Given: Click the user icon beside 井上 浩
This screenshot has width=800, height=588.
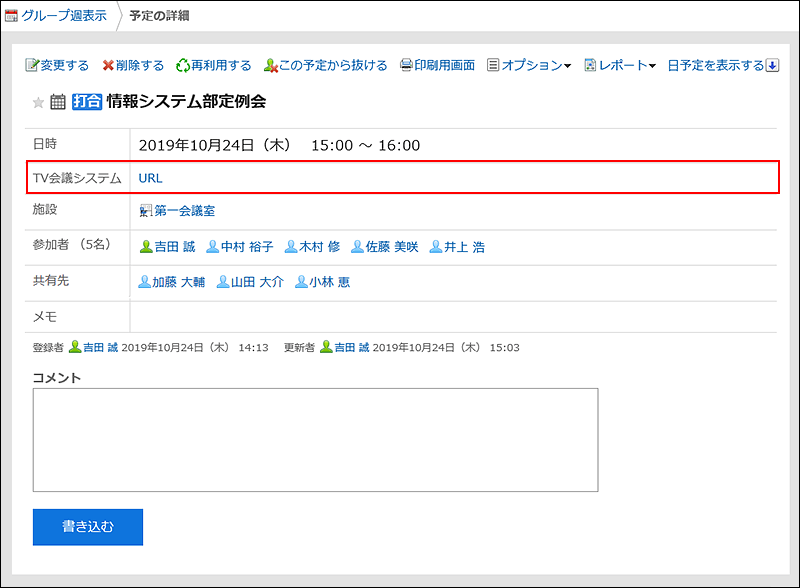Looking at the screenshot, I should [x=436, y=247].
